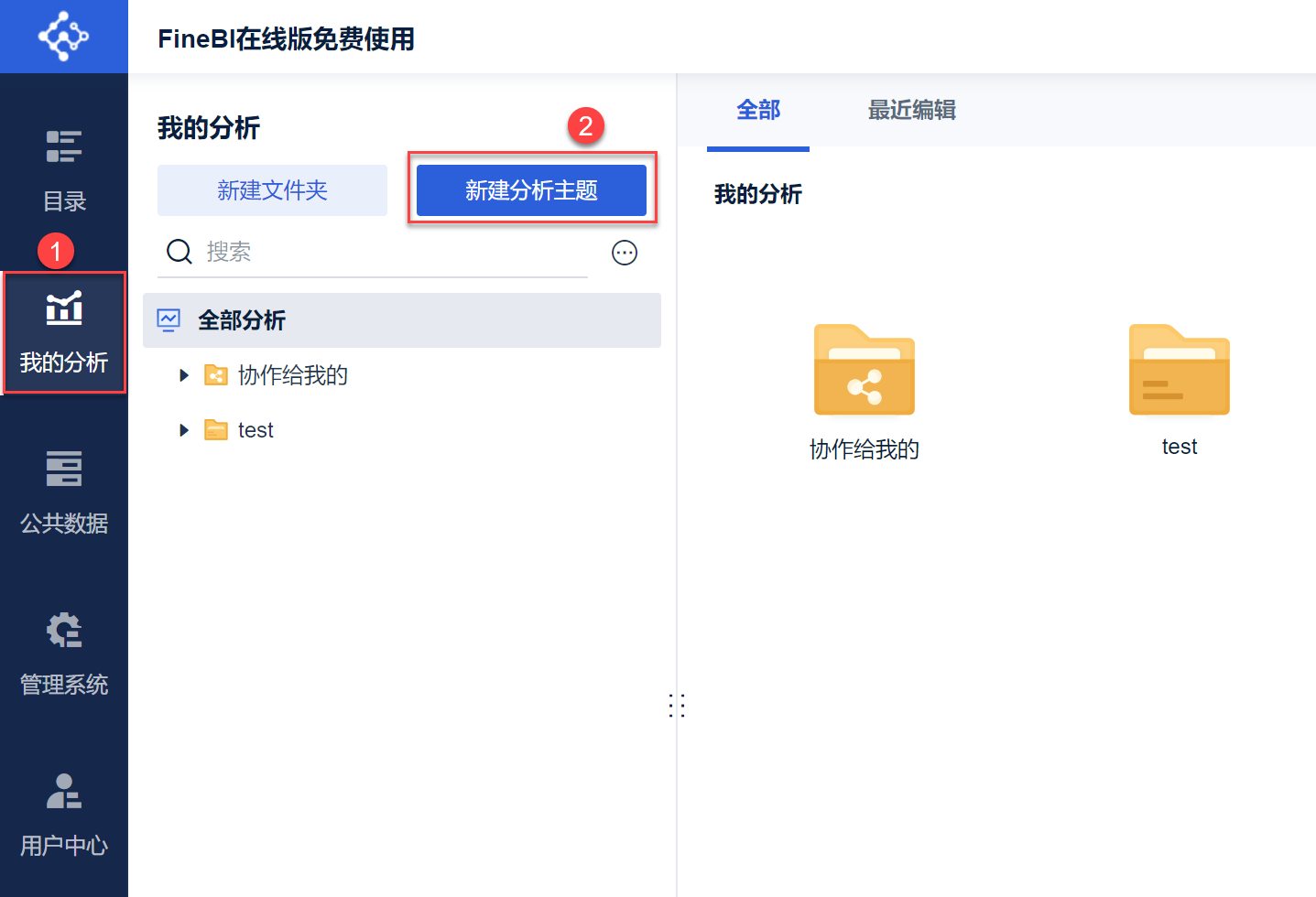Viewport: 1316px width, 897px height.
Task: Open the 目录 directory sidebar item
Action: click(x=64, y=170)
